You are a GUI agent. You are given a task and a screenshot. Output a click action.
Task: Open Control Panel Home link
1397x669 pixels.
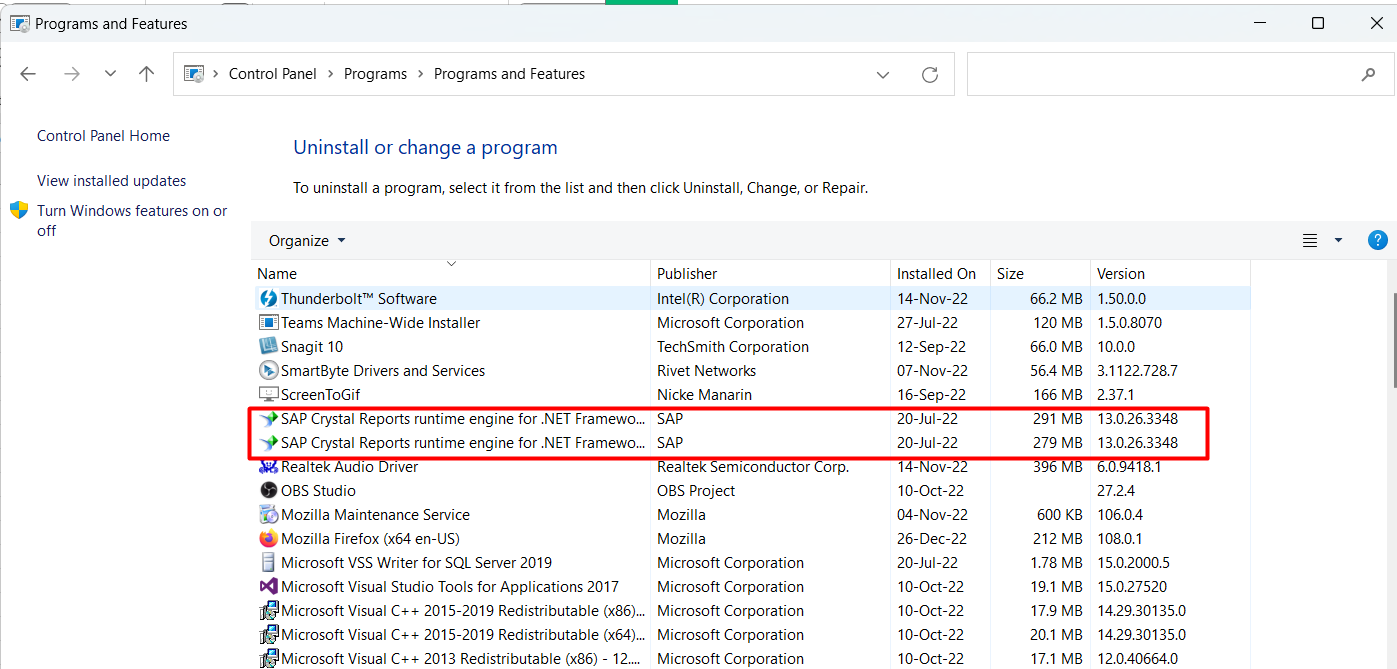click(103, 136)
